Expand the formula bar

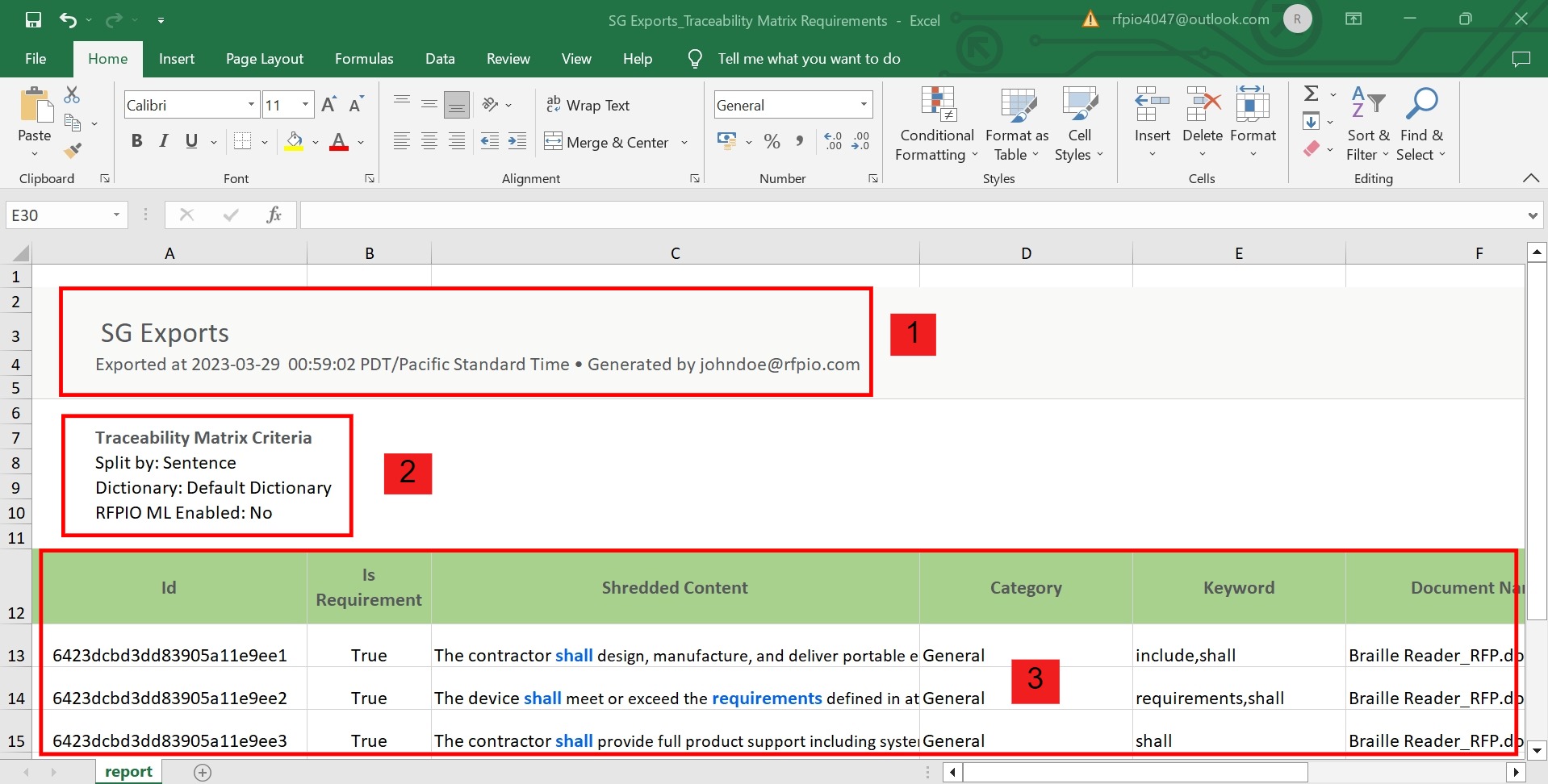(x=1532, y=215)
